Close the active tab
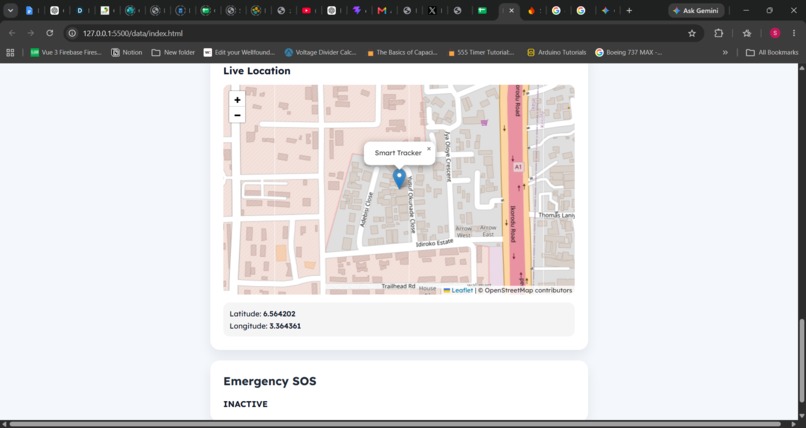 (511, 10)
